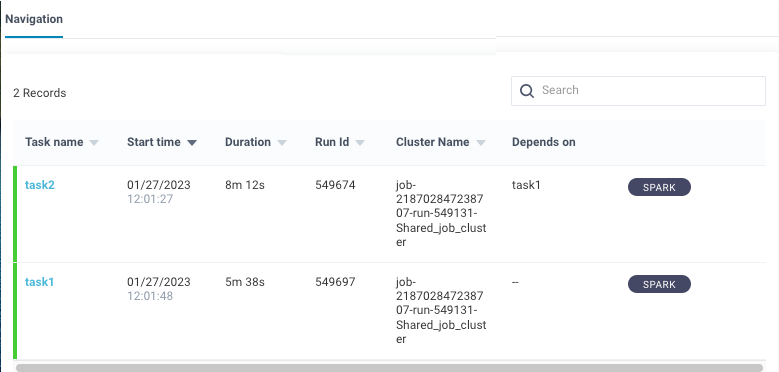Select Run Id 549674 cell
Viewport: 779px width, 372px height.
pyautogui.click(x=335, y=185)
